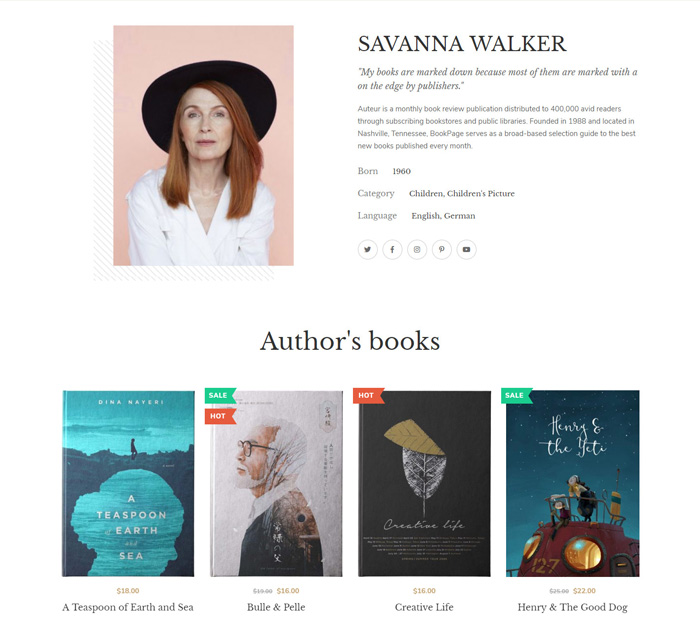Click the Henry & The Good Dog title
The width and height of the screenshot is (700, 631).
click(x=572, y=607)
